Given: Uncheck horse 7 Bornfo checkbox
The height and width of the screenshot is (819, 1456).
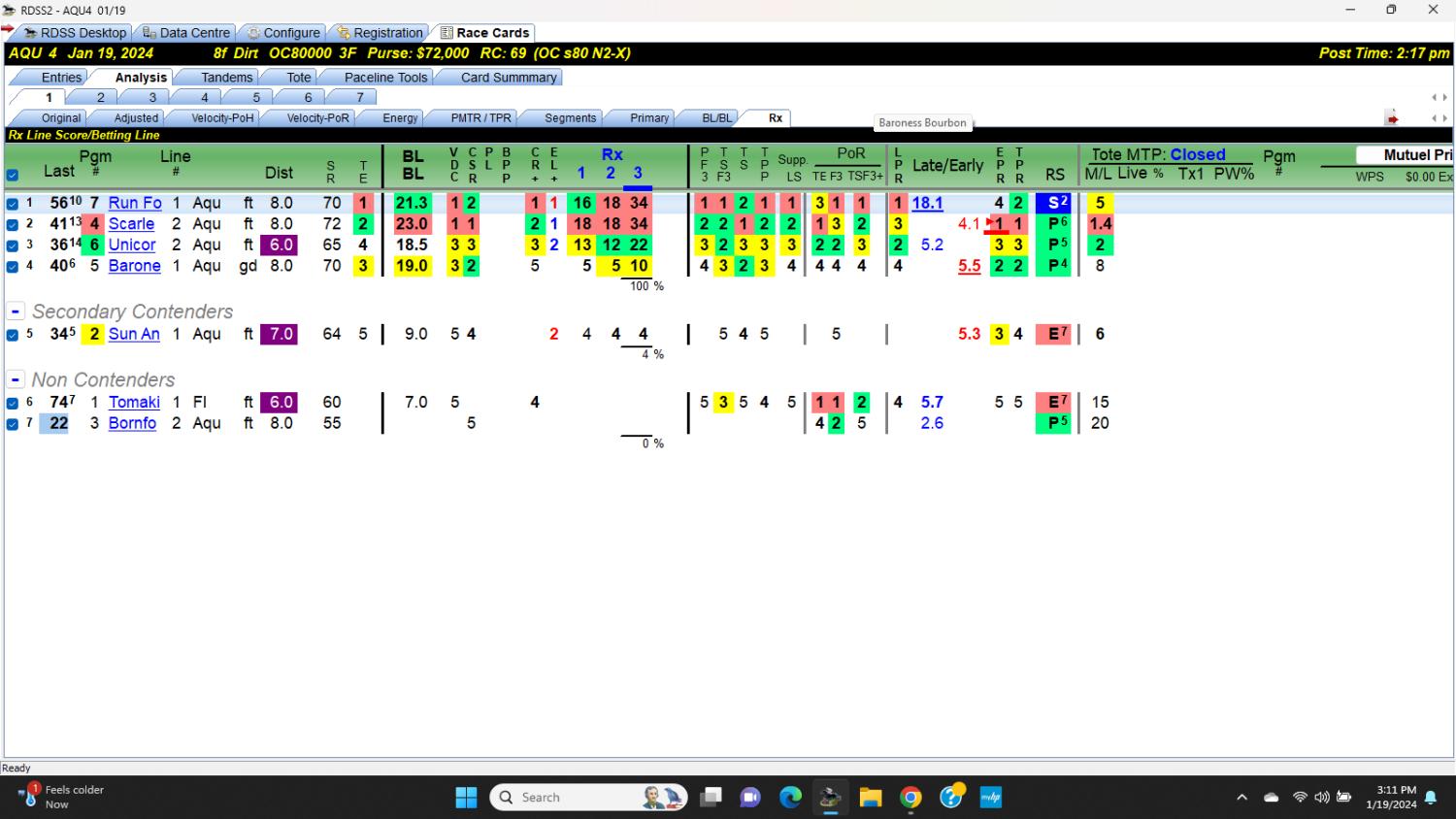Looking at the screenshot, I should click(13, 424).
